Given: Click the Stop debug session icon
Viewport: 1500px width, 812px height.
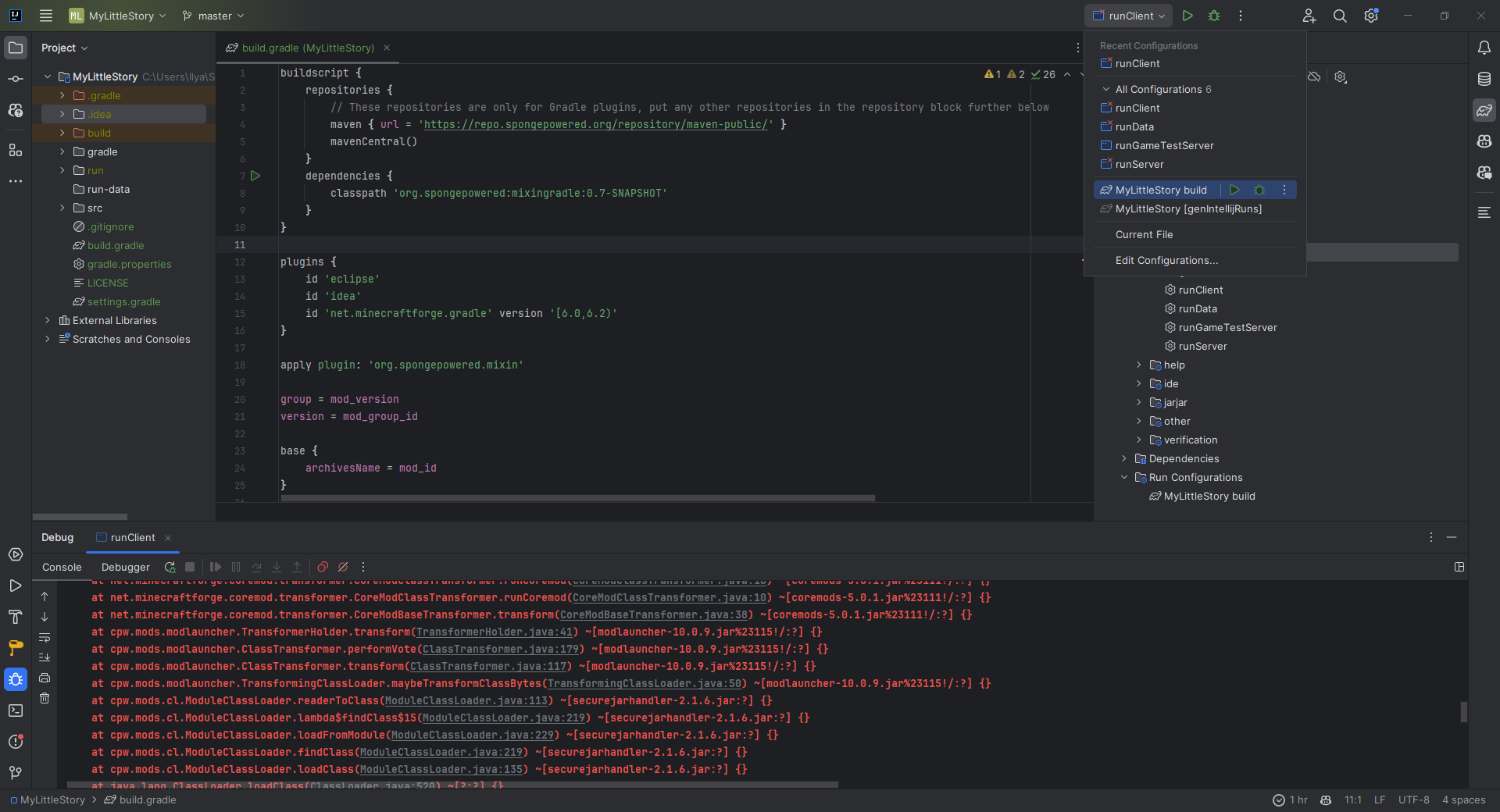Looking at the screenshot, I should pos(190,567).
